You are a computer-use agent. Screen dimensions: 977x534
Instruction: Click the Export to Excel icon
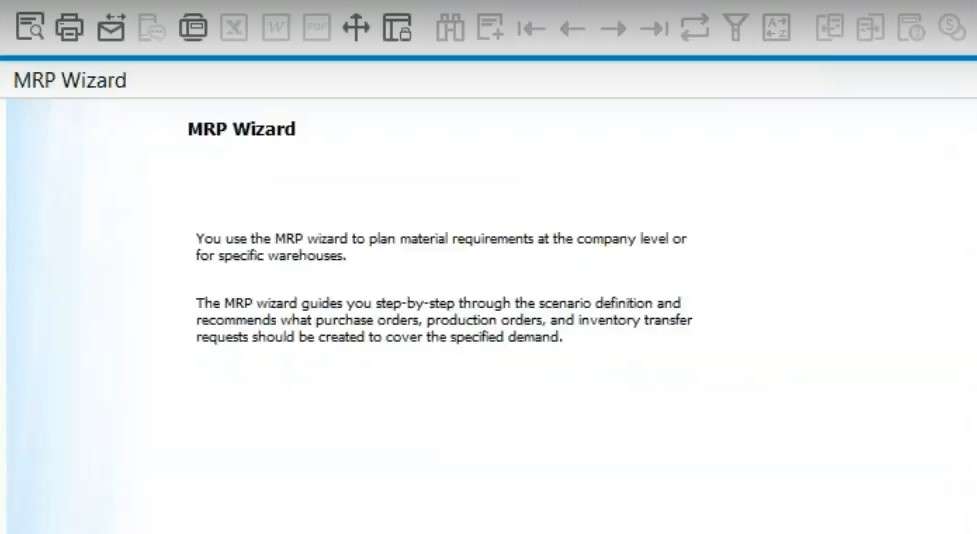(234, 27)
